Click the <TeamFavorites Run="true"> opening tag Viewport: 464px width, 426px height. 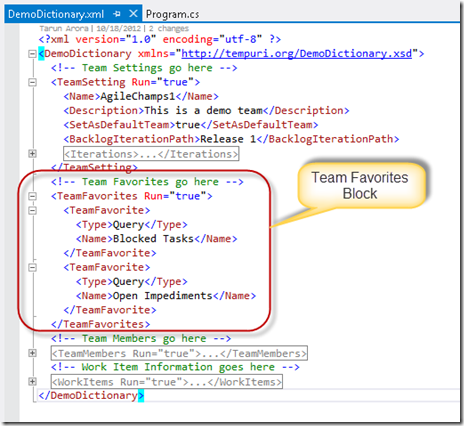[132, 196]
